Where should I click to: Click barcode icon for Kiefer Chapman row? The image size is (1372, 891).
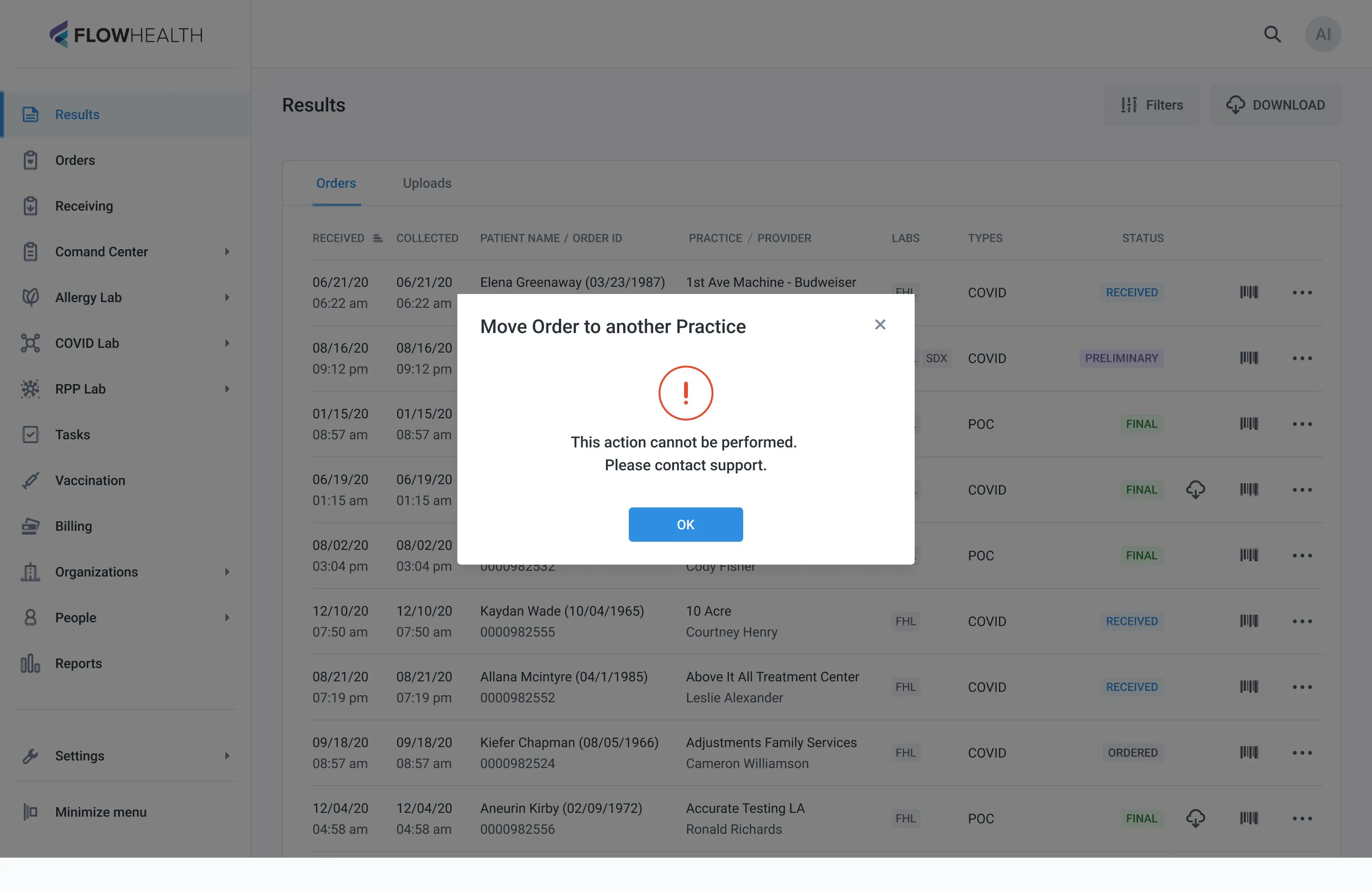click(x=1249, y=753)
